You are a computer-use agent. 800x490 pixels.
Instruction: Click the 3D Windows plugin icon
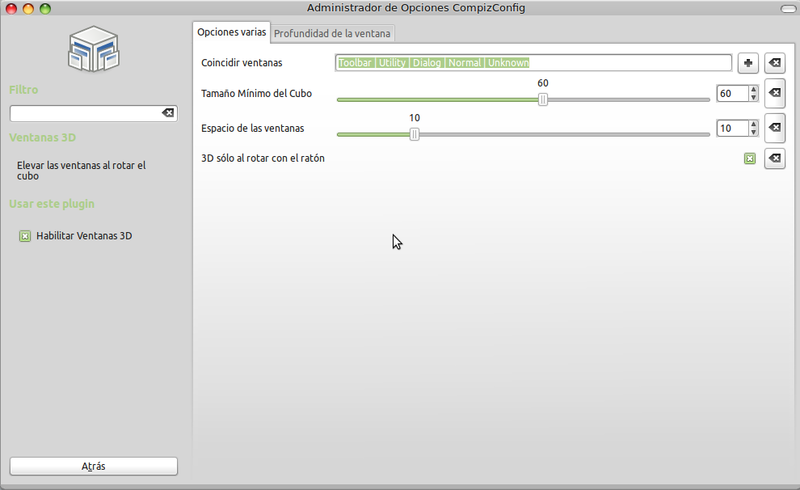[x=94, y=50]
